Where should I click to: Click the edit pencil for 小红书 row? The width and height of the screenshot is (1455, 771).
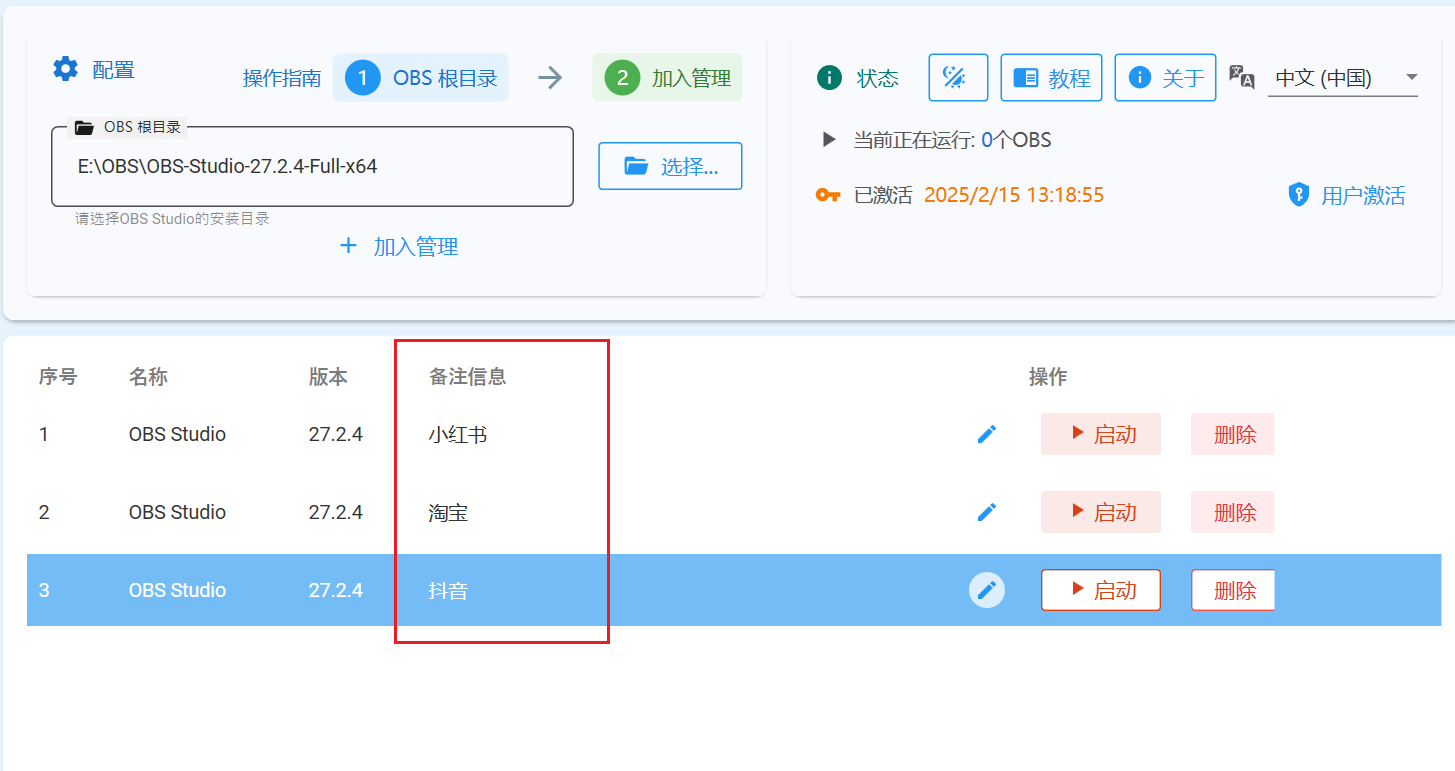click(x=987, y=434)
